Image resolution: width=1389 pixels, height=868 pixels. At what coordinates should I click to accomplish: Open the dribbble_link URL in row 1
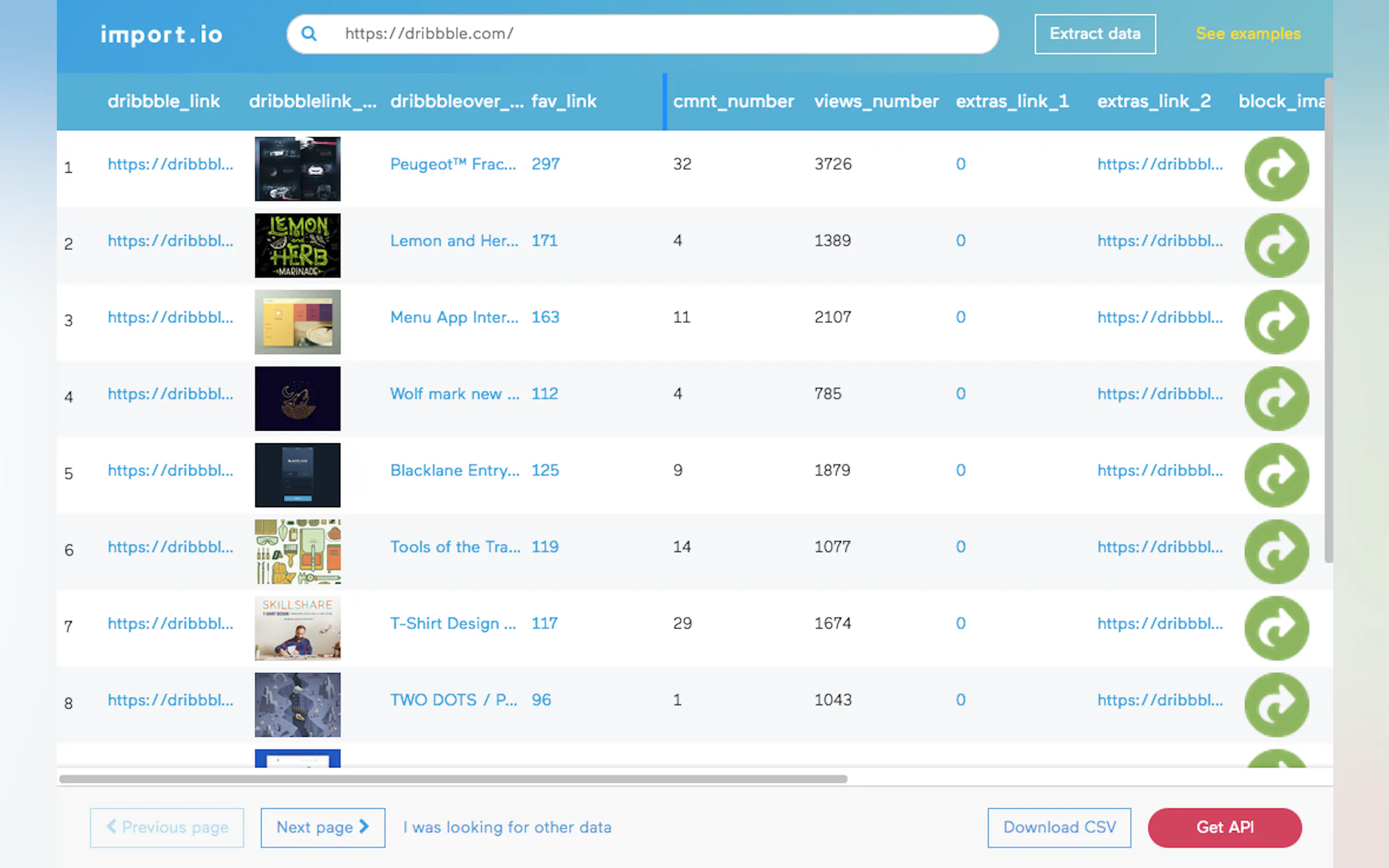[x=171, y=164]
